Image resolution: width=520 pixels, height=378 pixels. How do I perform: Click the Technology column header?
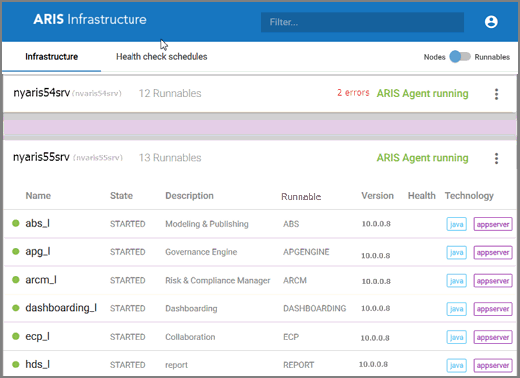pyautogui.click(x=469, y=196)
